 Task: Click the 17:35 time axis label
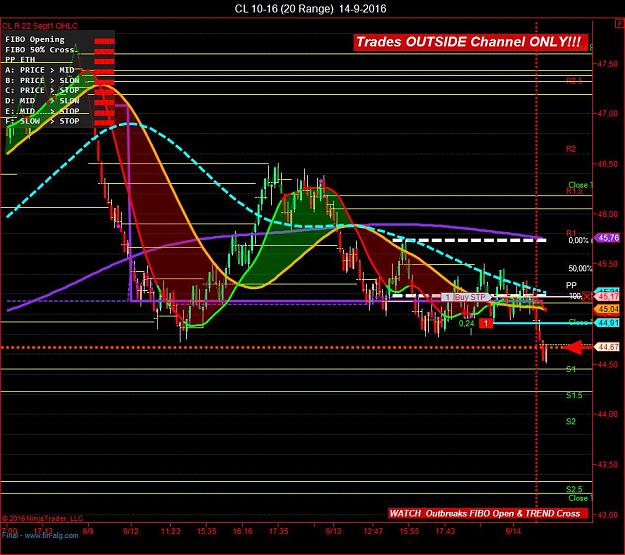click(x=278, y=531)
